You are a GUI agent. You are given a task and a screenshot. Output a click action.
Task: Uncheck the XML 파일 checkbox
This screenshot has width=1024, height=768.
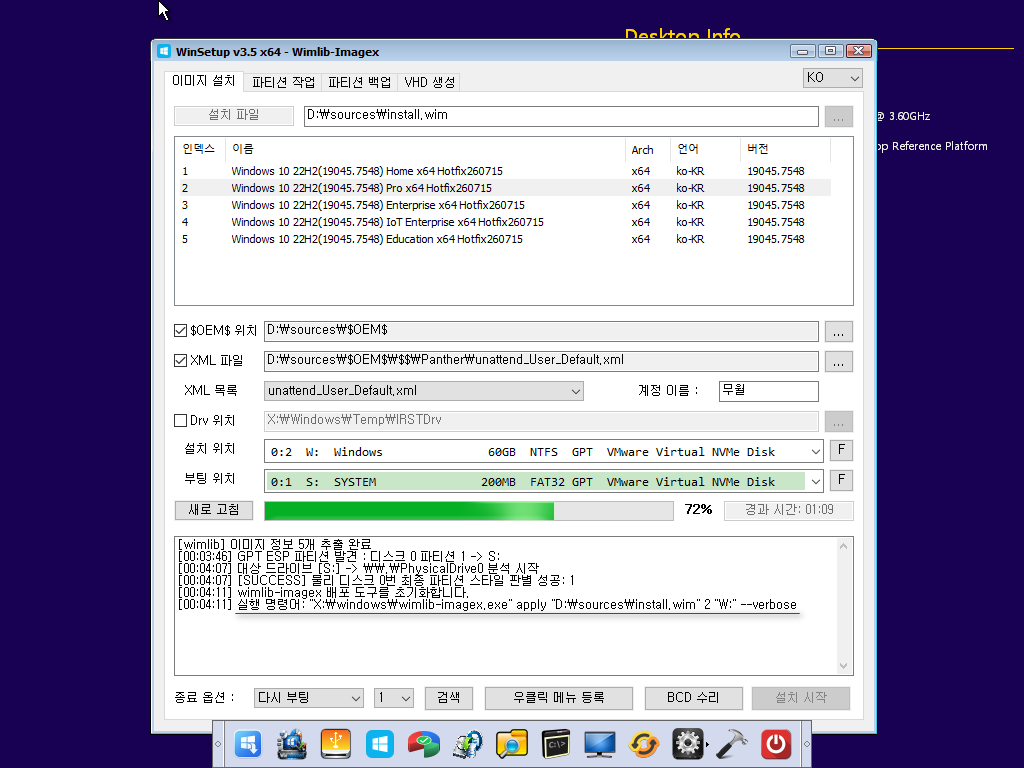pos(180,360)
